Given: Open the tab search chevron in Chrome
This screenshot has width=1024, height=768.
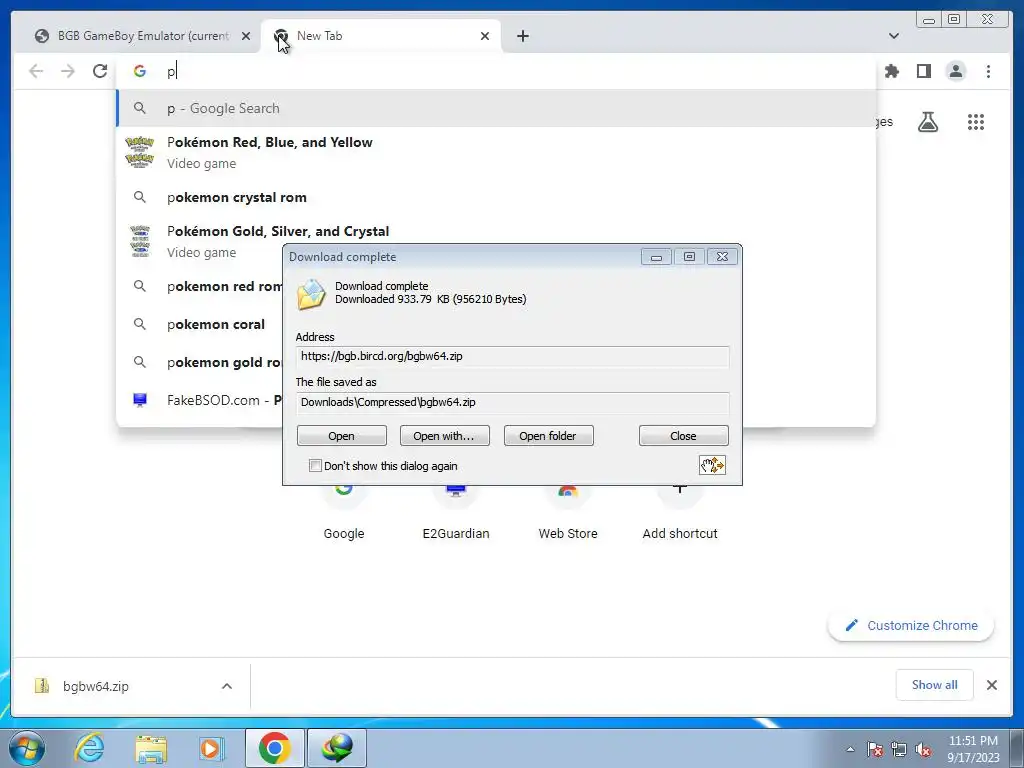Looking at the screenshot, I should pyautogui.click(x=893, y=36).
